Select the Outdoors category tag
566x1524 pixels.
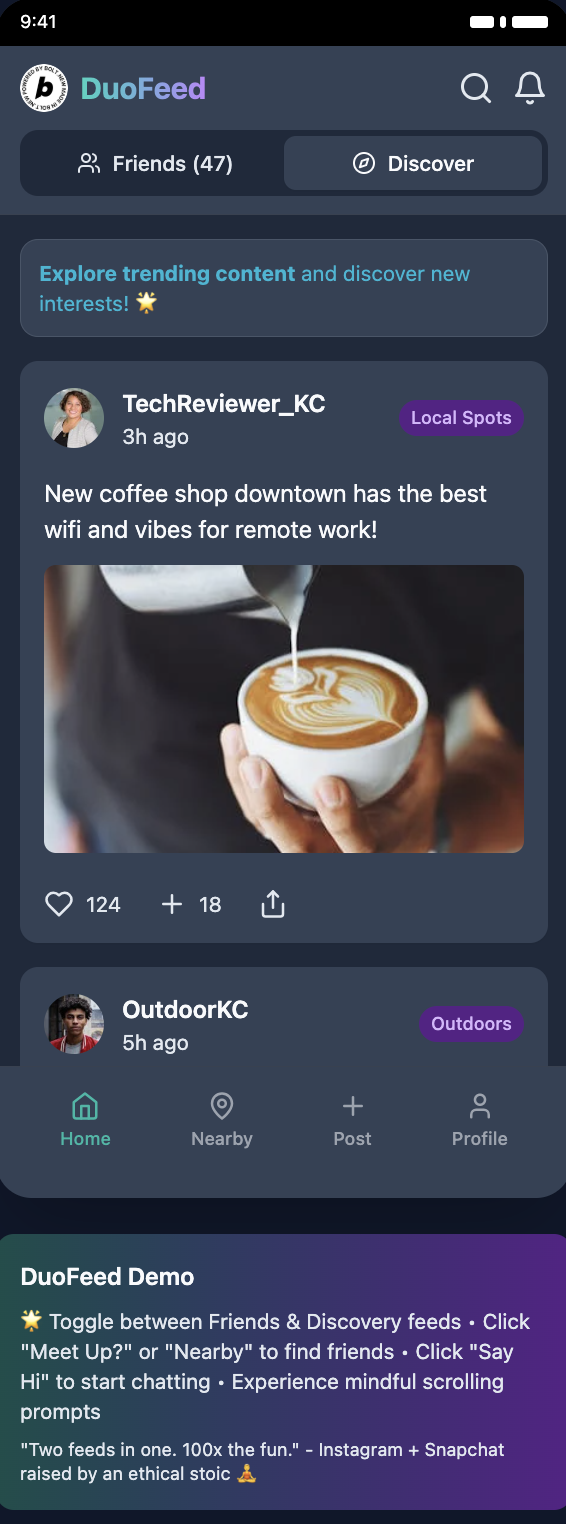pyautogui.click(x=471, y=1023)
